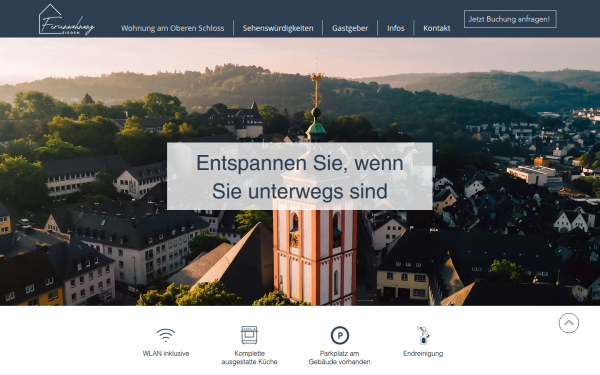Open the Gastgeber menu item

point(350,28)
